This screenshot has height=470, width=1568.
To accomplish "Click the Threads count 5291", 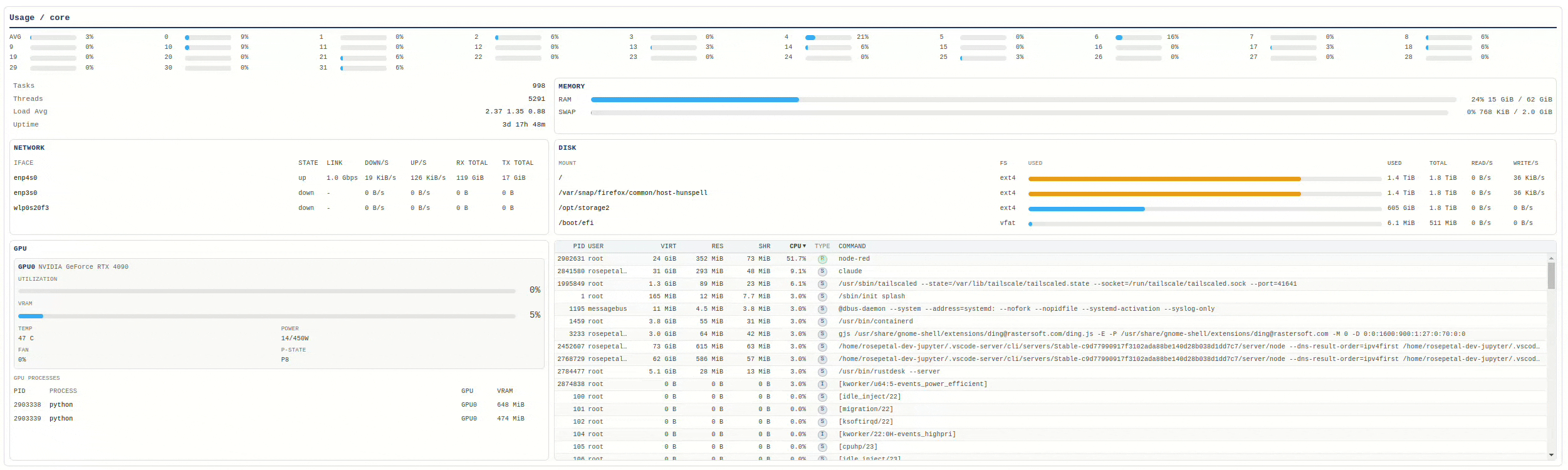I will [537, 99].
